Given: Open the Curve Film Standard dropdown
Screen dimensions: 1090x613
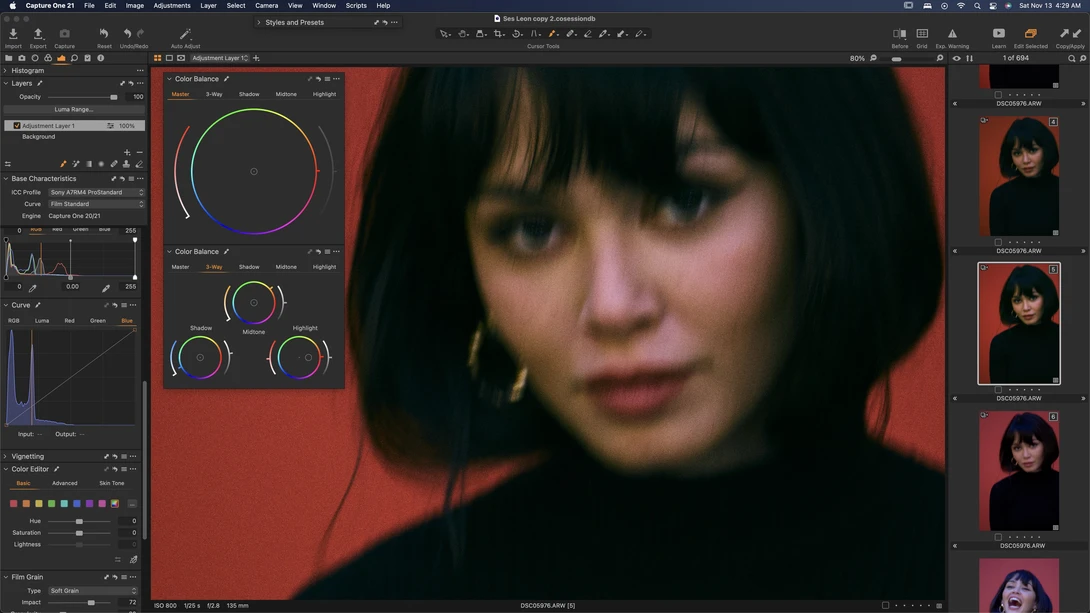Looking at the screenshot, I should (x=97, y=204).
